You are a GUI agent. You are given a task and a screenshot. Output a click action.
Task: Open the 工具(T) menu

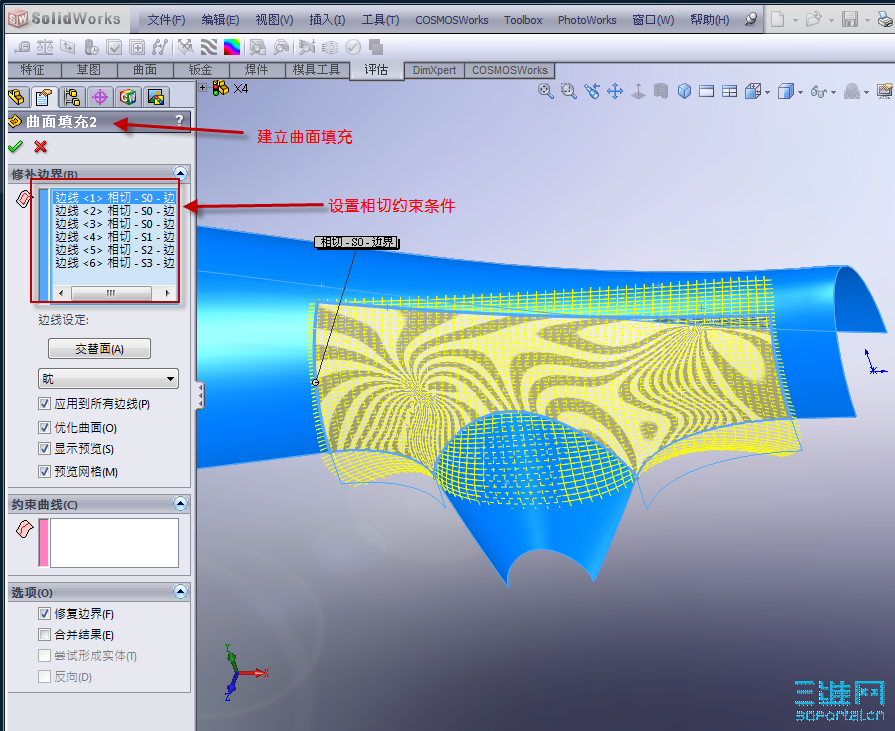(x=380, y=20)
